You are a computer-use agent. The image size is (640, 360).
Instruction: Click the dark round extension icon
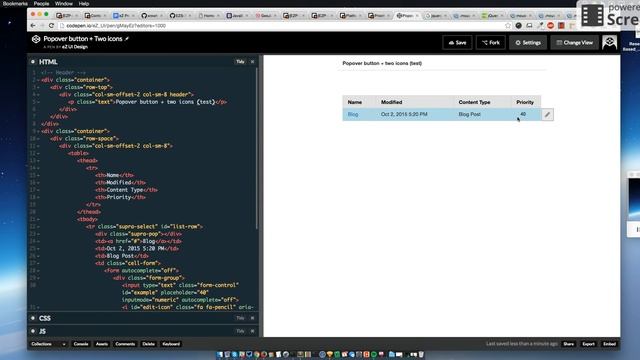click(518, 25)
